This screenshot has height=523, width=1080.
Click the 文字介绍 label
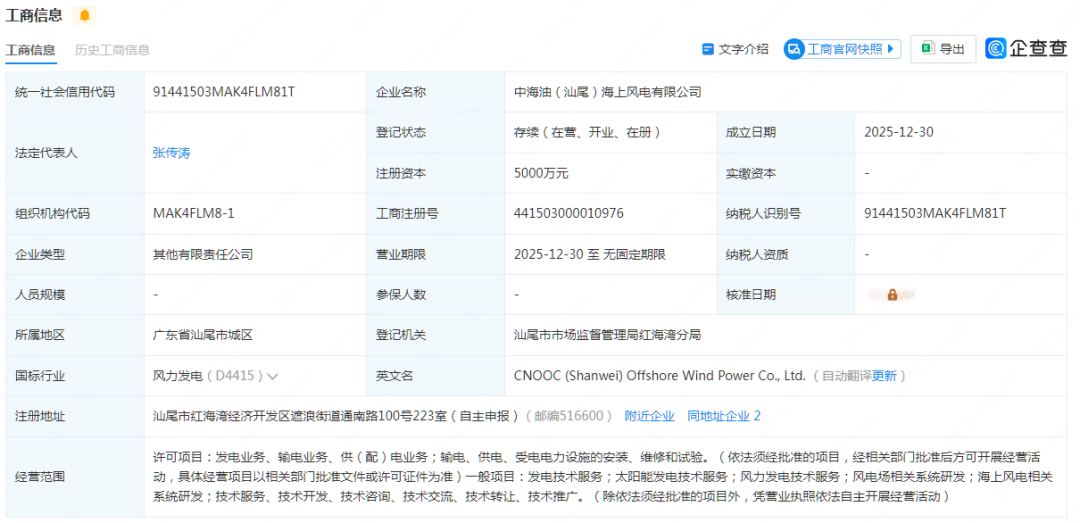coord(743,49)
